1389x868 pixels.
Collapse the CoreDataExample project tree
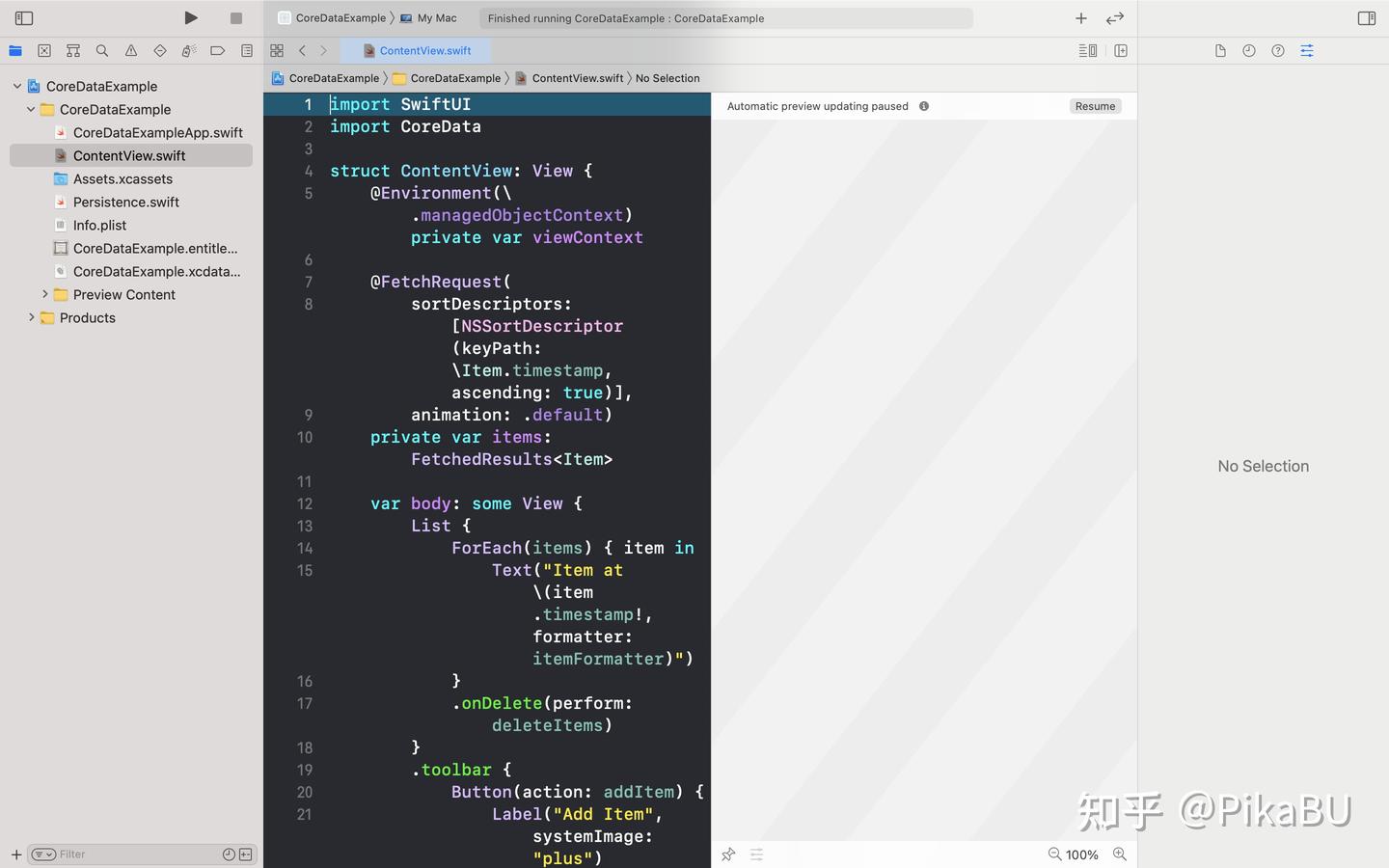coord(16,86)
